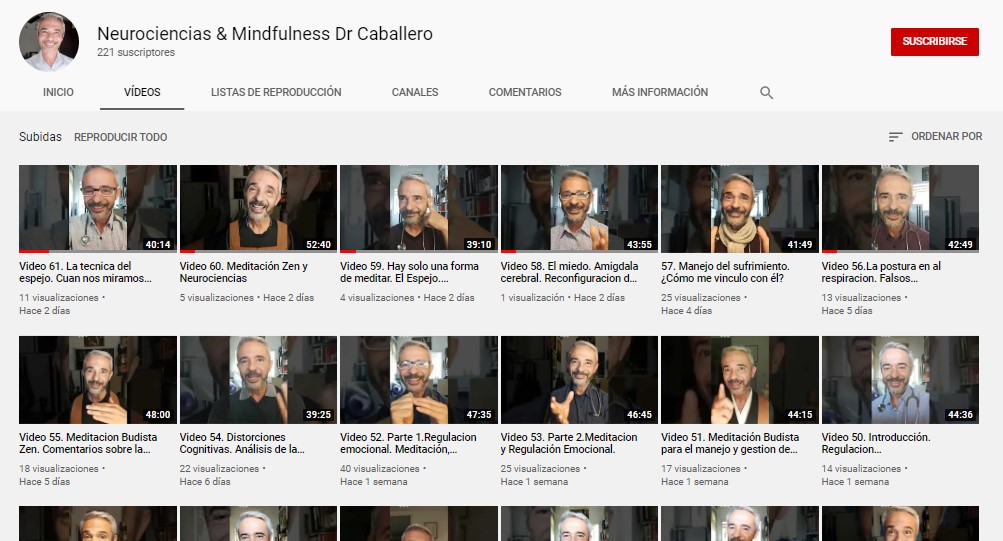Play all uploads via Reproducir todo
The image size is (1003, 541).
click(120, 137)
